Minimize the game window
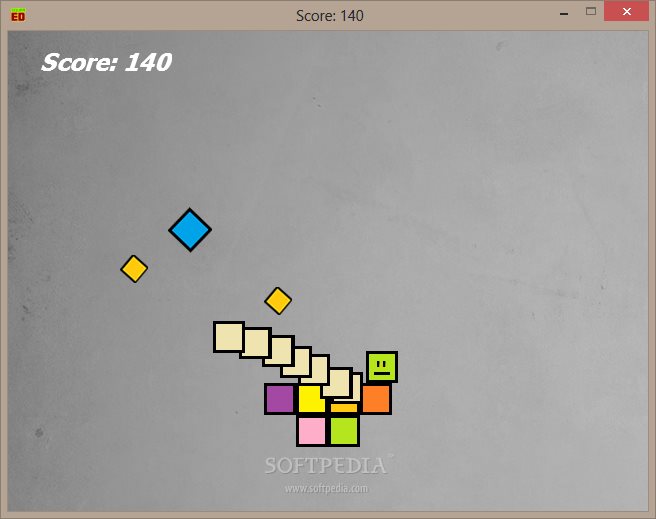Screen dimensions: 656x519 [564, 14]
